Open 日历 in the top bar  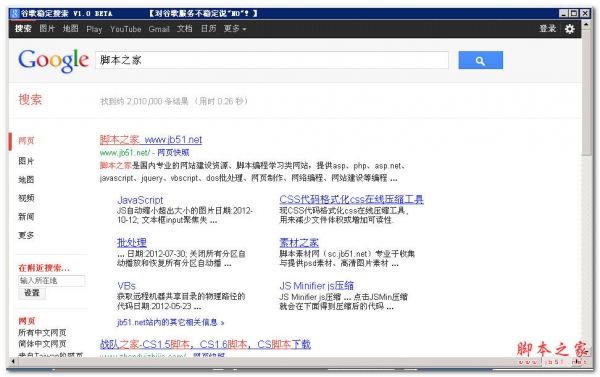coord(209,29)
